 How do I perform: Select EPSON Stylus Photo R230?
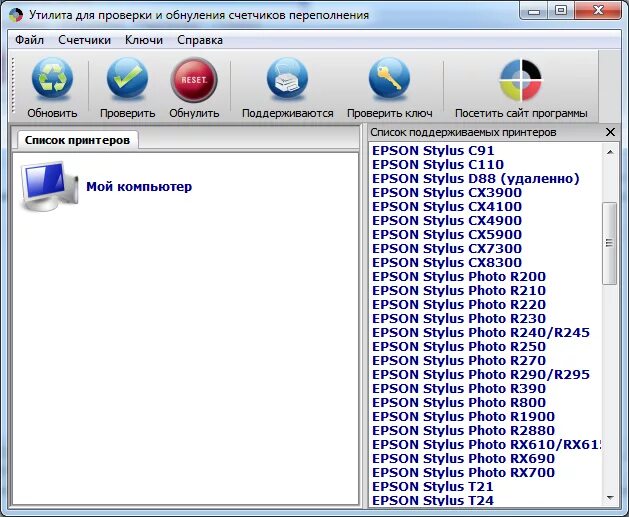tap(459, 318)
